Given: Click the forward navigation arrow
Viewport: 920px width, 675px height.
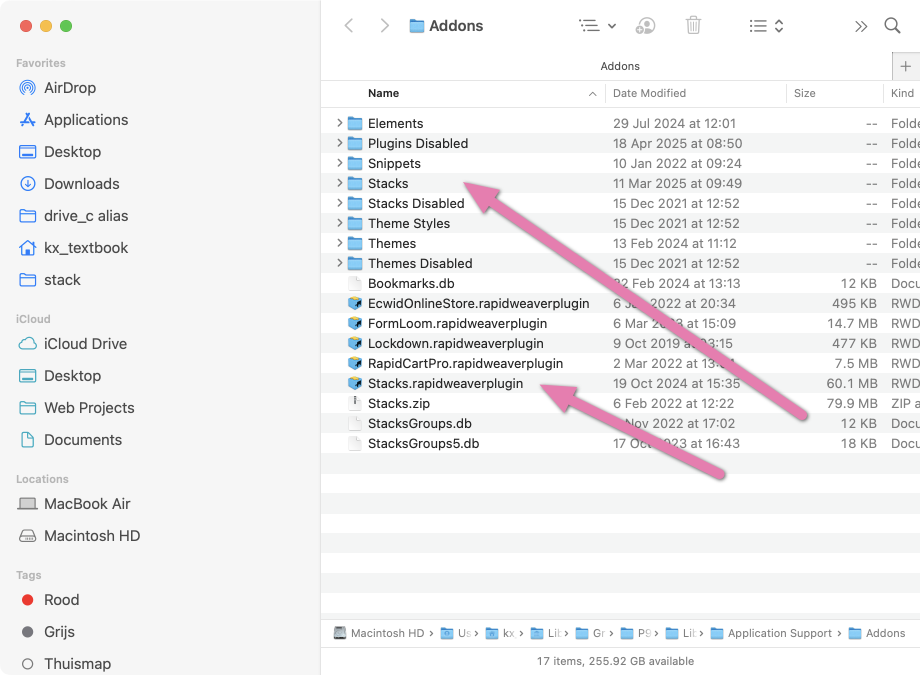Looking at the screenshot, I should coord(384,26).
